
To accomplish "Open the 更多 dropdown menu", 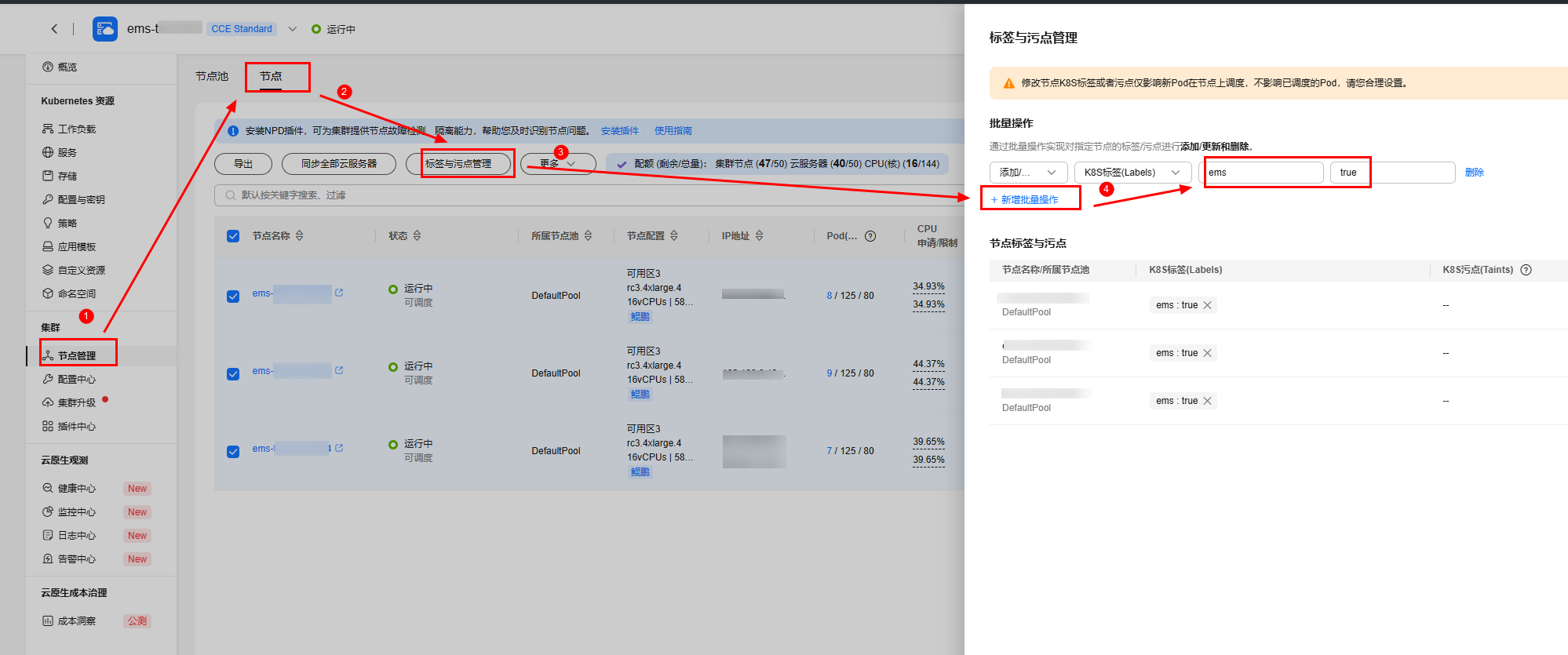I will tap(558, 164).
